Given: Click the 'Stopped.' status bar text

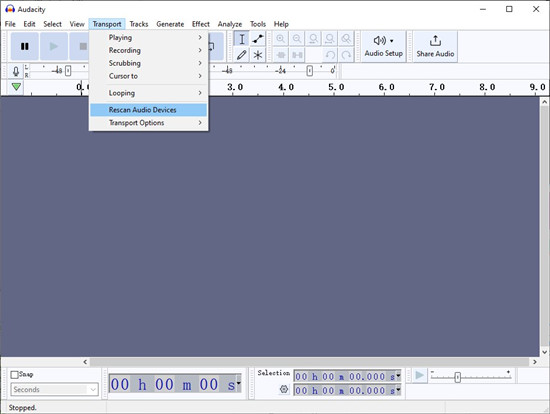Looking at the screenshot, I should (x=22, y=408).
